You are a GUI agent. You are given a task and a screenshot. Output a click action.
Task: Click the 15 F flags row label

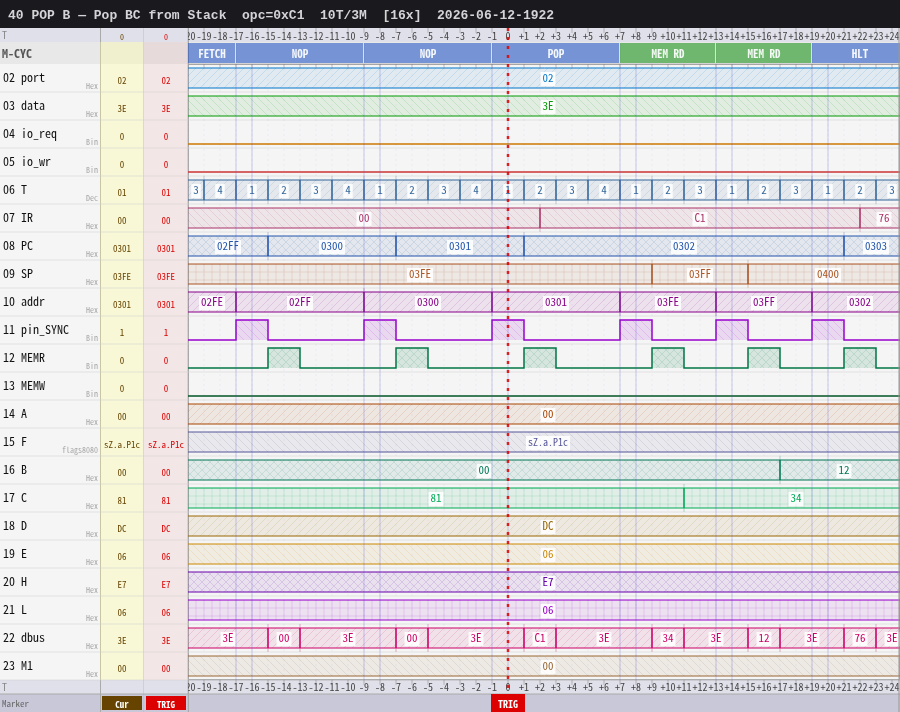click(16, 442)
